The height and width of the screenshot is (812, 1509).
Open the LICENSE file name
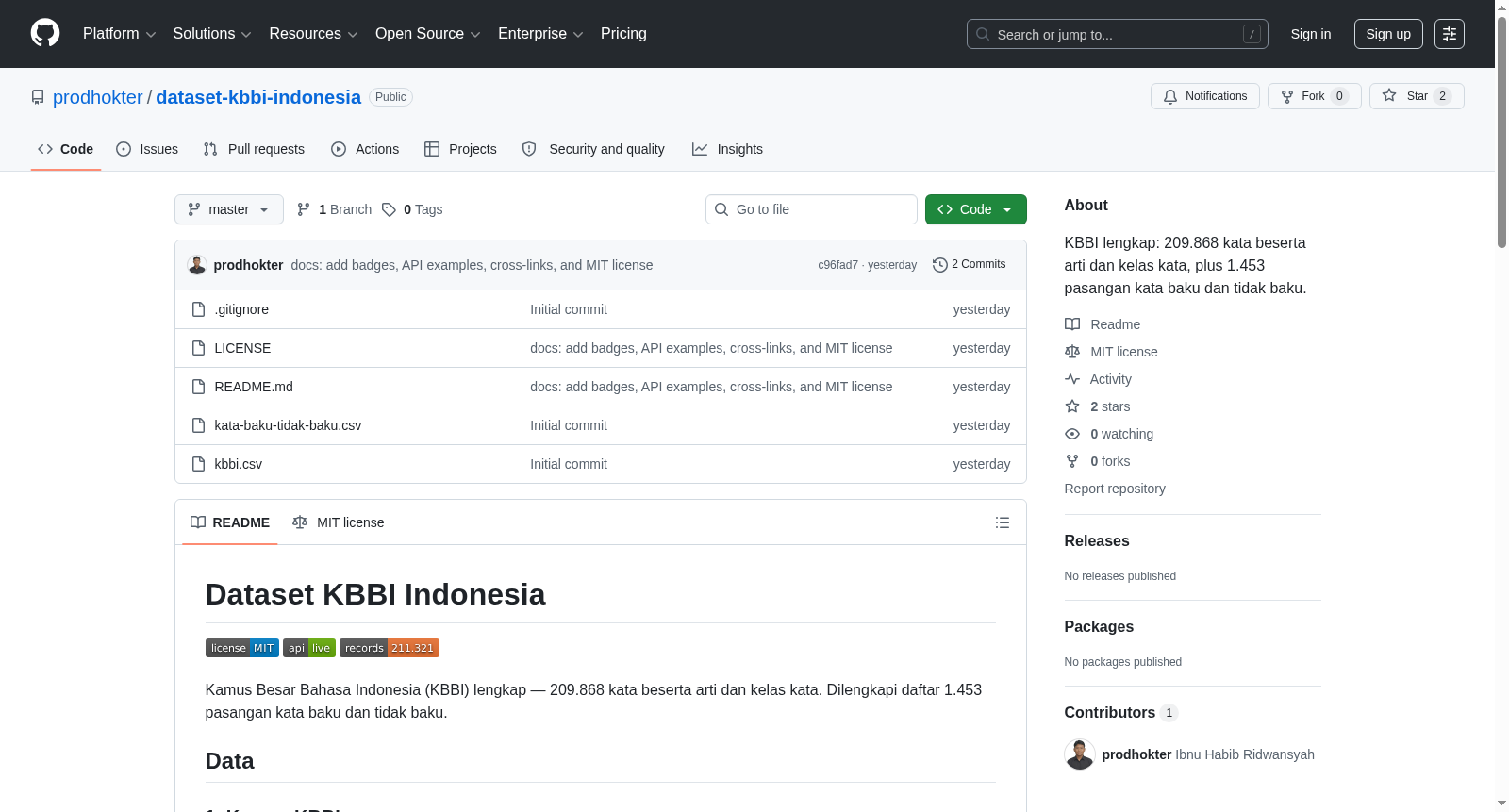point(242,348)
